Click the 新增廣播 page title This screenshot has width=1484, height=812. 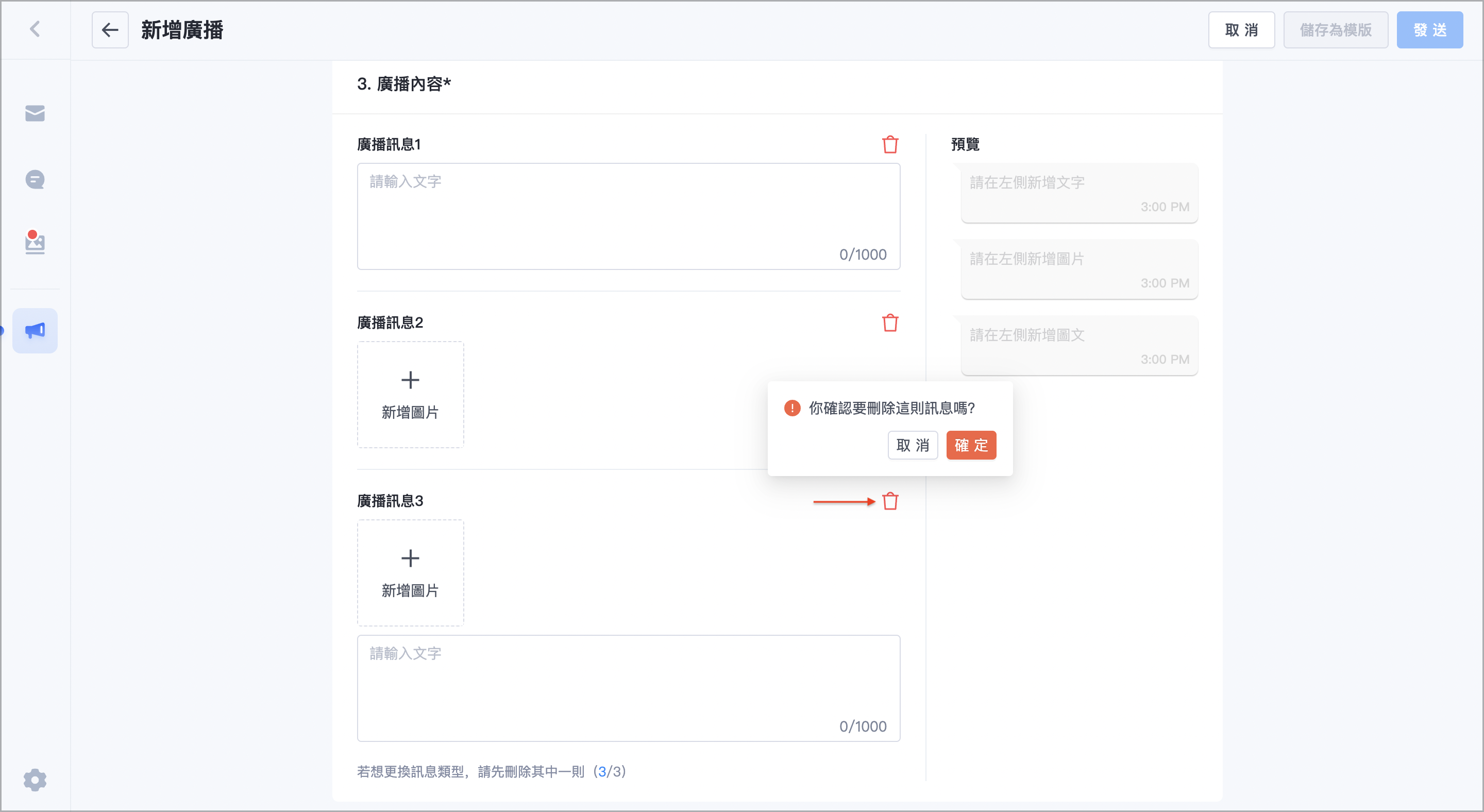[182, 30]
